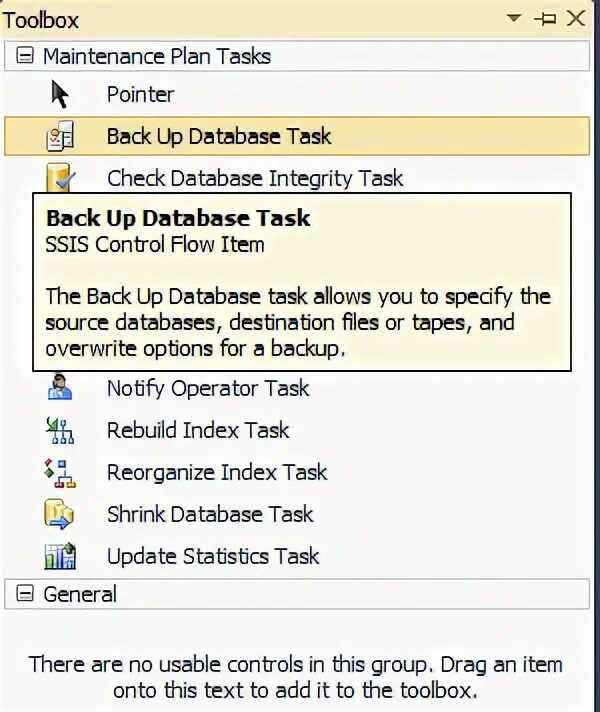Click the Back Up Database Task icon
The width and height of the screenshot is (600, 712).
click(x=60, y=137)
